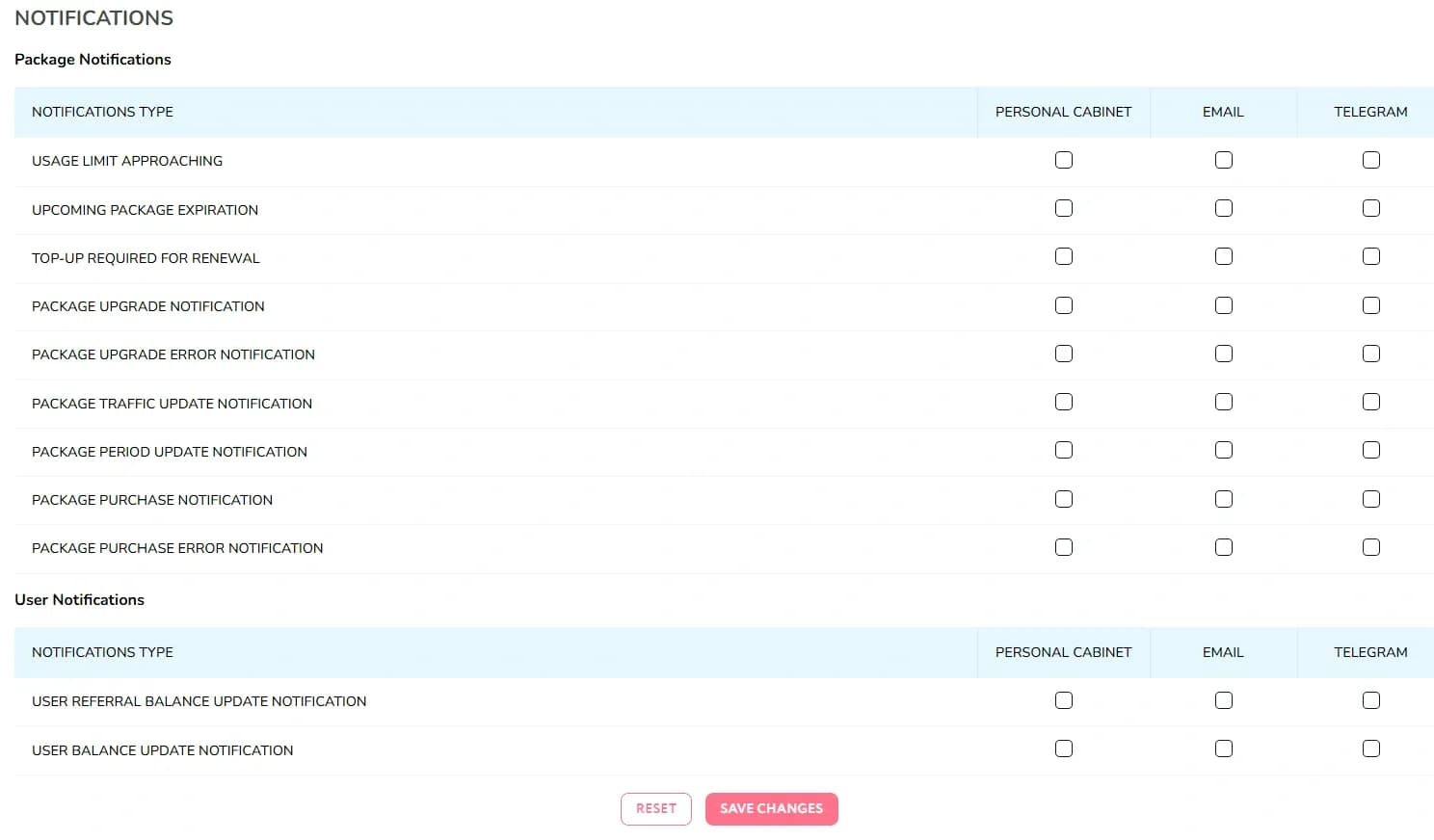Check Personal Cabinet for User Balance Update Notification
Image resolution: width=1434 pixels, height=840 pixels.
pos(1063,748)
